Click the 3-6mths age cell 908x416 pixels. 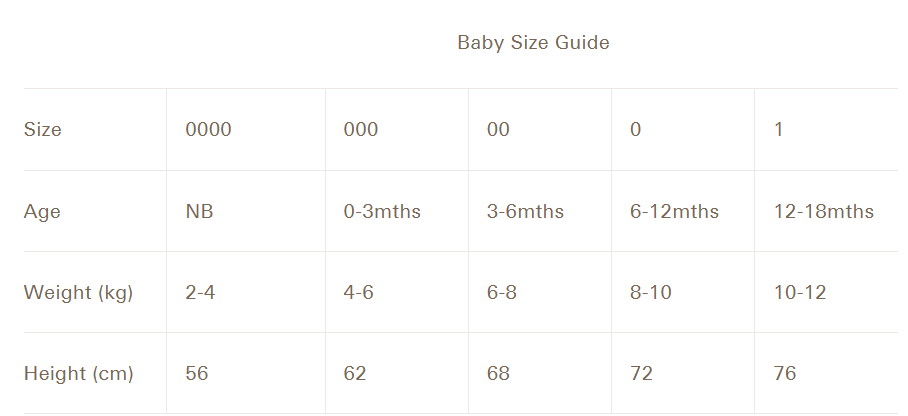(x=525, y=212)
